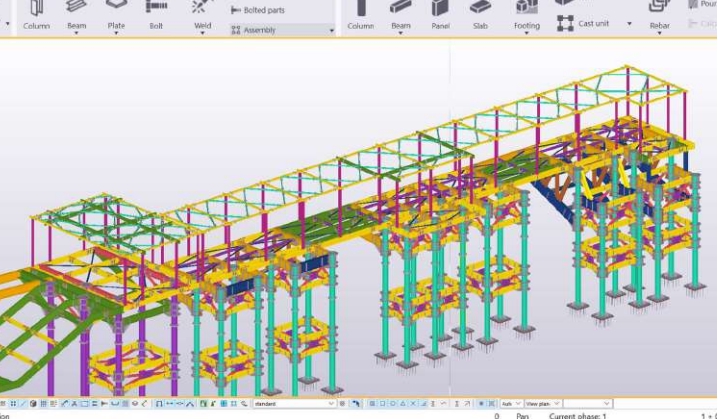Toggle the select bolts switch

click(94, 404)
